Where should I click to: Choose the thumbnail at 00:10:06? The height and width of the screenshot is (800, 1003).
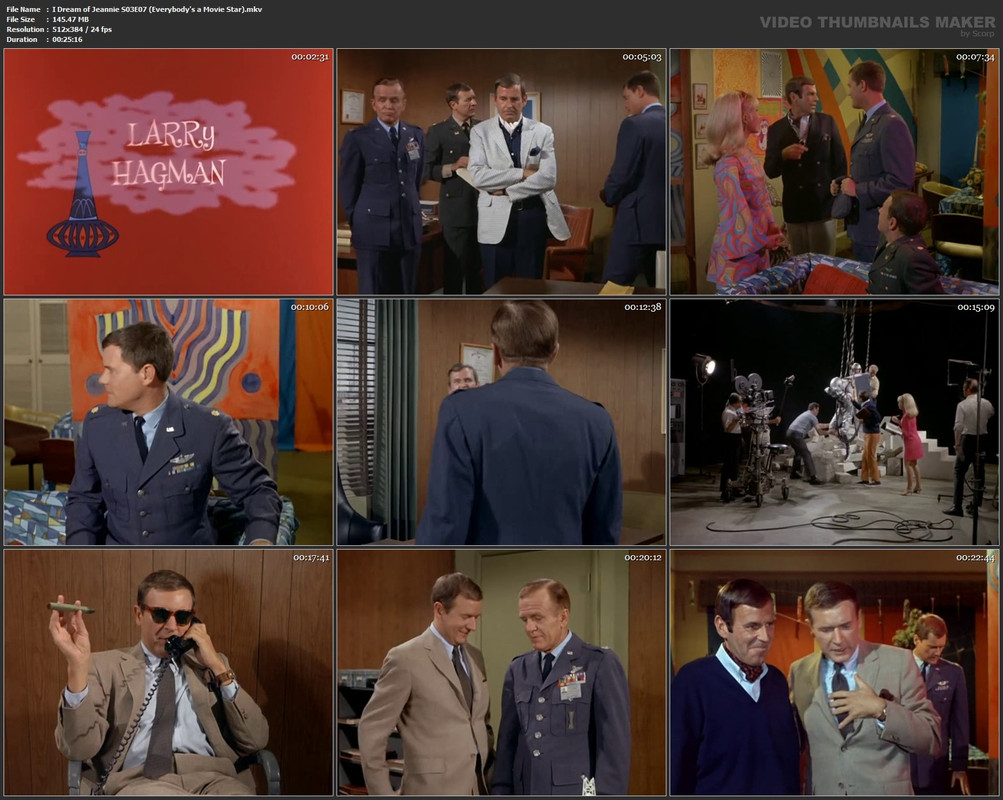coord(169,422)
